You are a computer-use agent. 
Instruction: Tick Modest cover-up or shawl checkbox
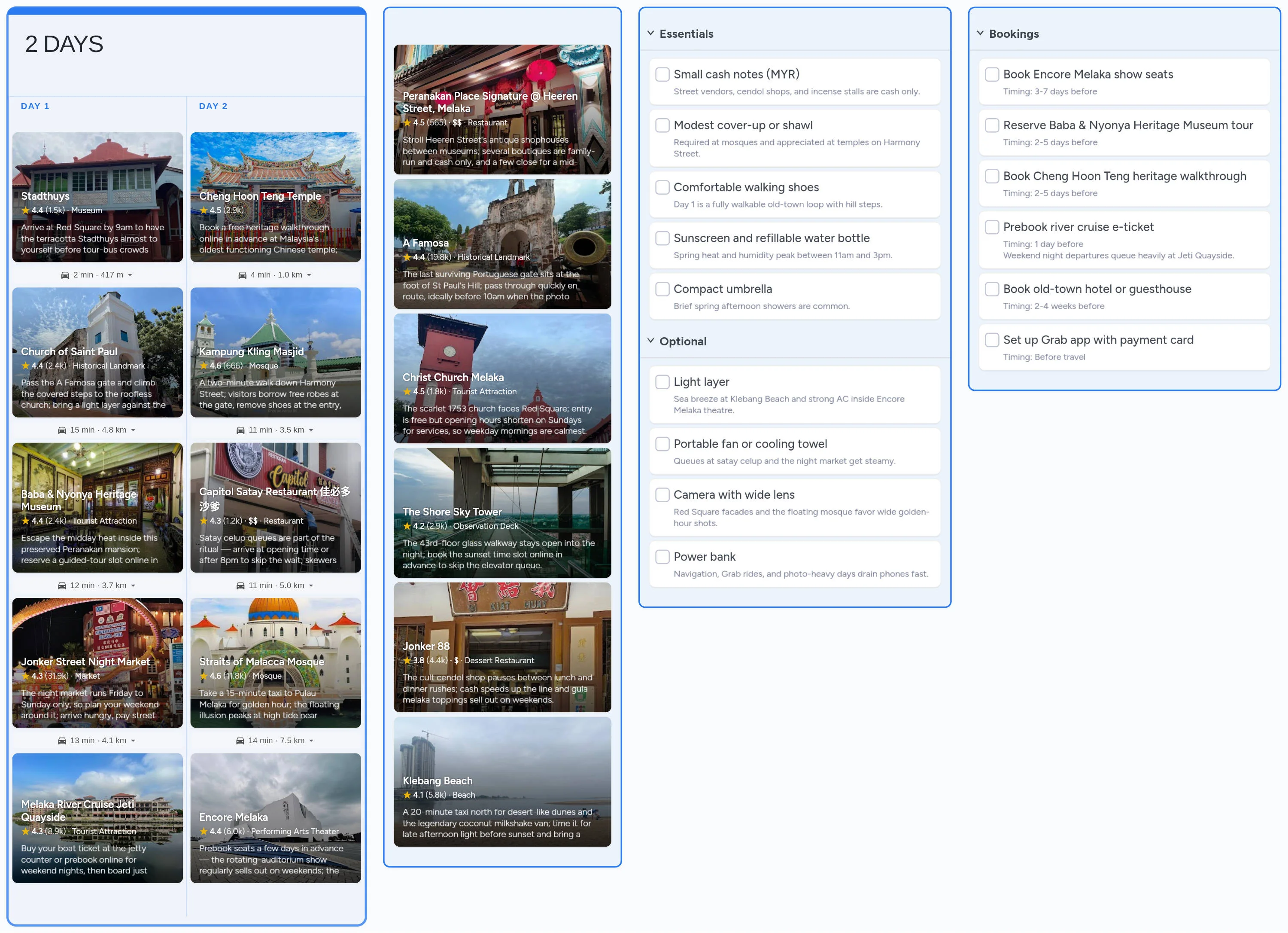pos(662,125)
